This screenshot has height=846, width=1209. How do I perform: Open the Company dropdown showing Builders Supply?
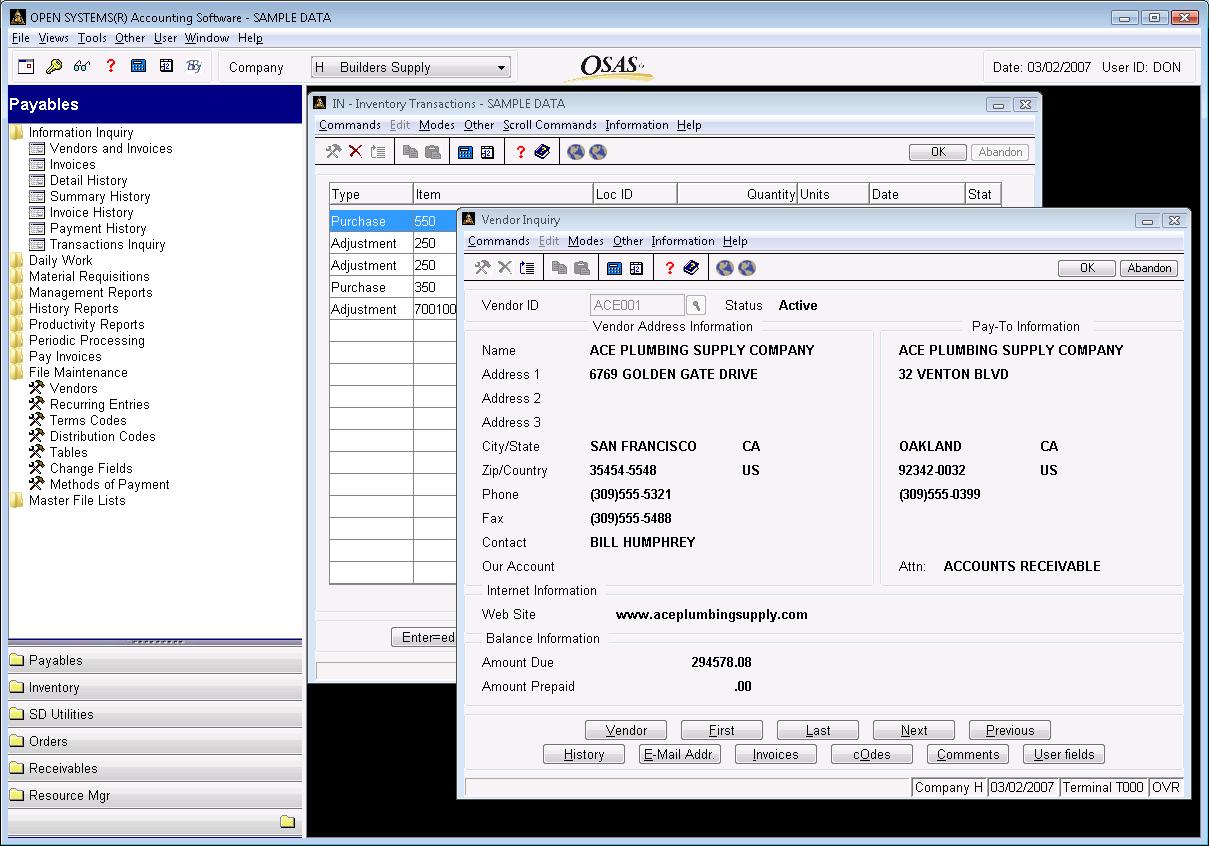click(x=411, y=67)
